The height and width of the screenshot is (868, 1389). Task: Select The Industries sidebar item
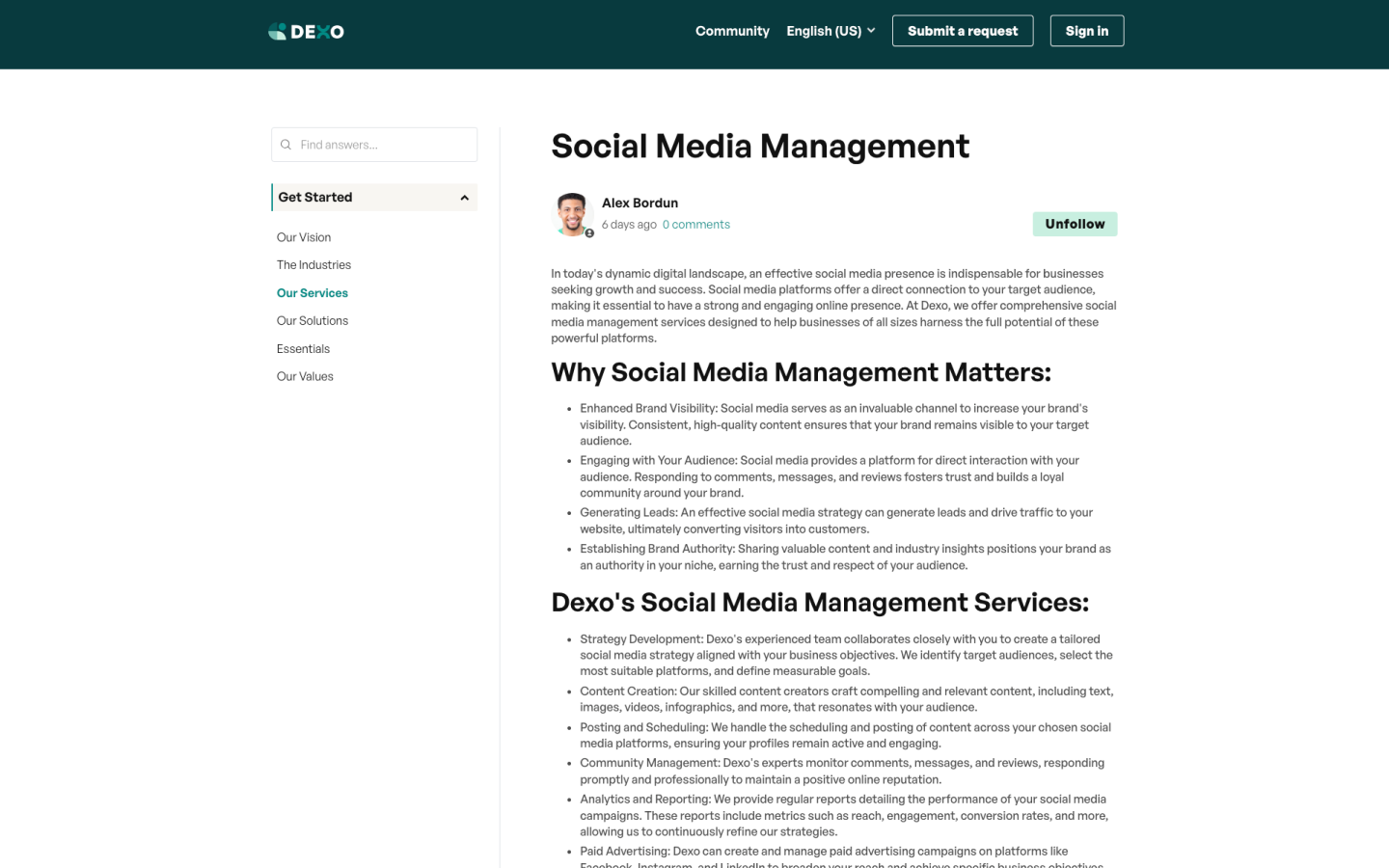tap(313, 265)
